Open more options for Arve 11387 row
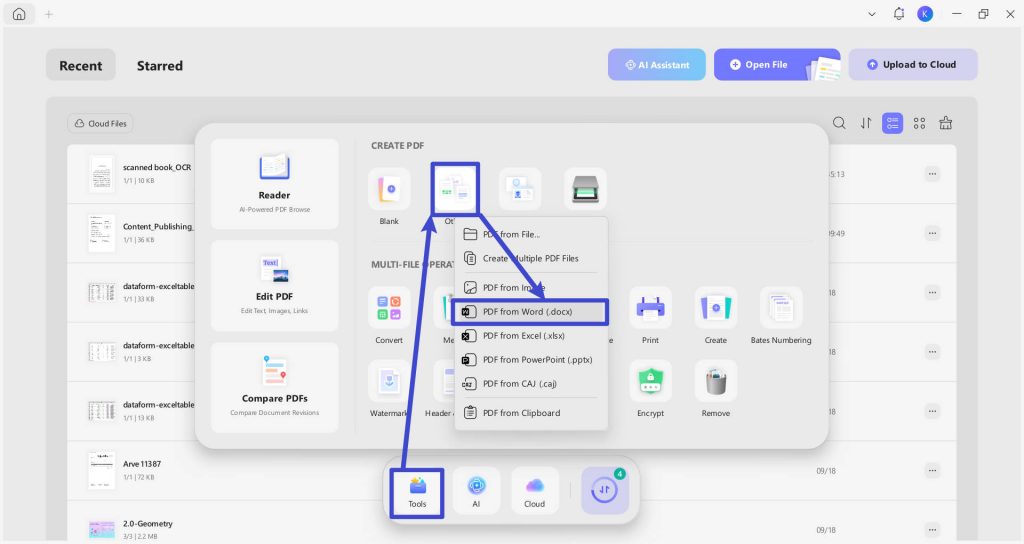The height and width of the screenshot is (544, 1024). click(932, 470)
